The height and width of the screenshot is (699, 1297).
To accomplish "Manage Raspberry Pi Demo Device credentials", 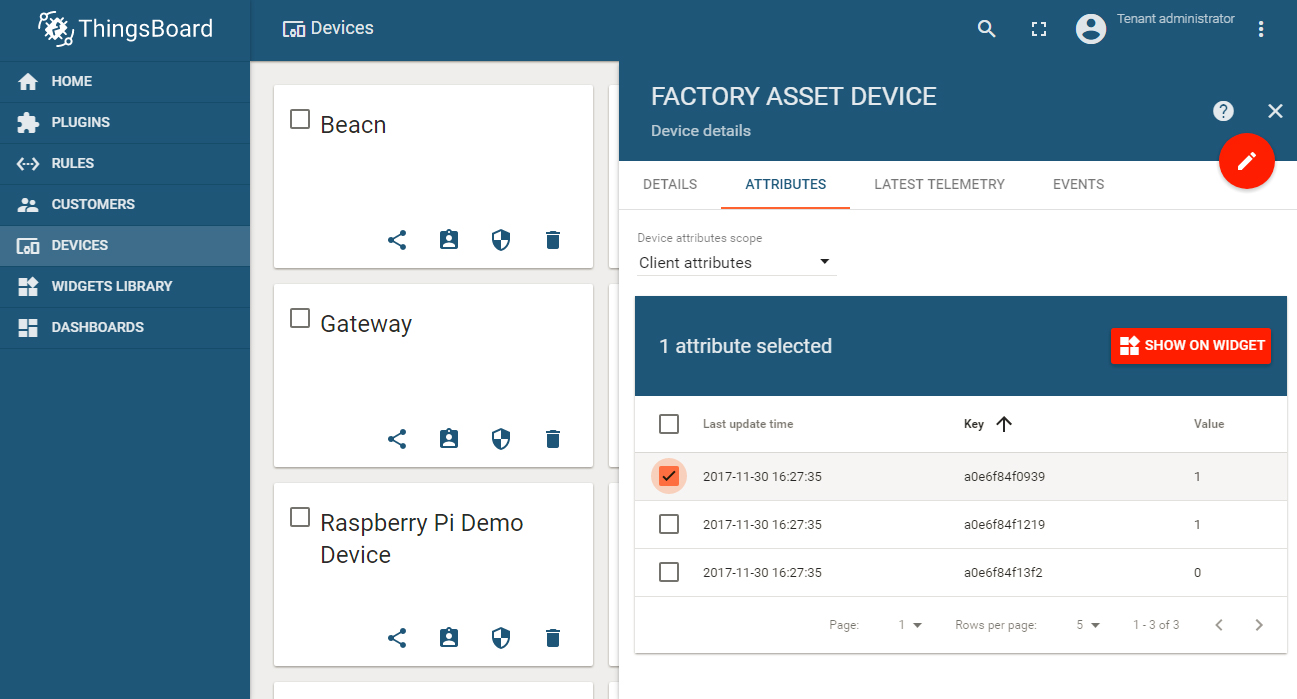I will [501, 638].
